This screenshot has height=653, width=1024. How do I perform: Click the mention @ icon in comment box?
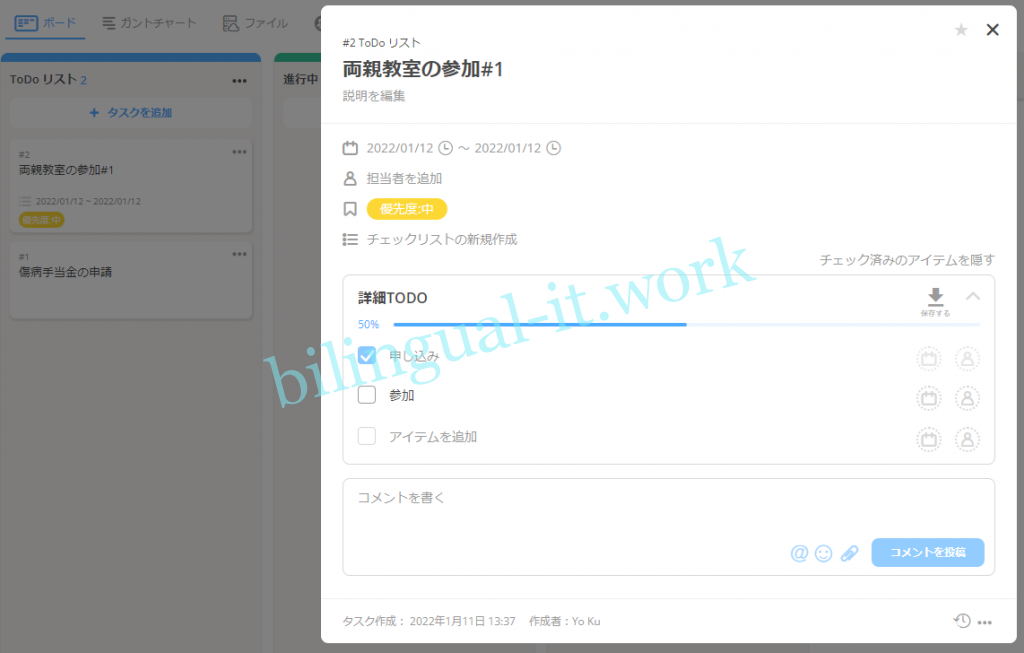pos(799,553)
